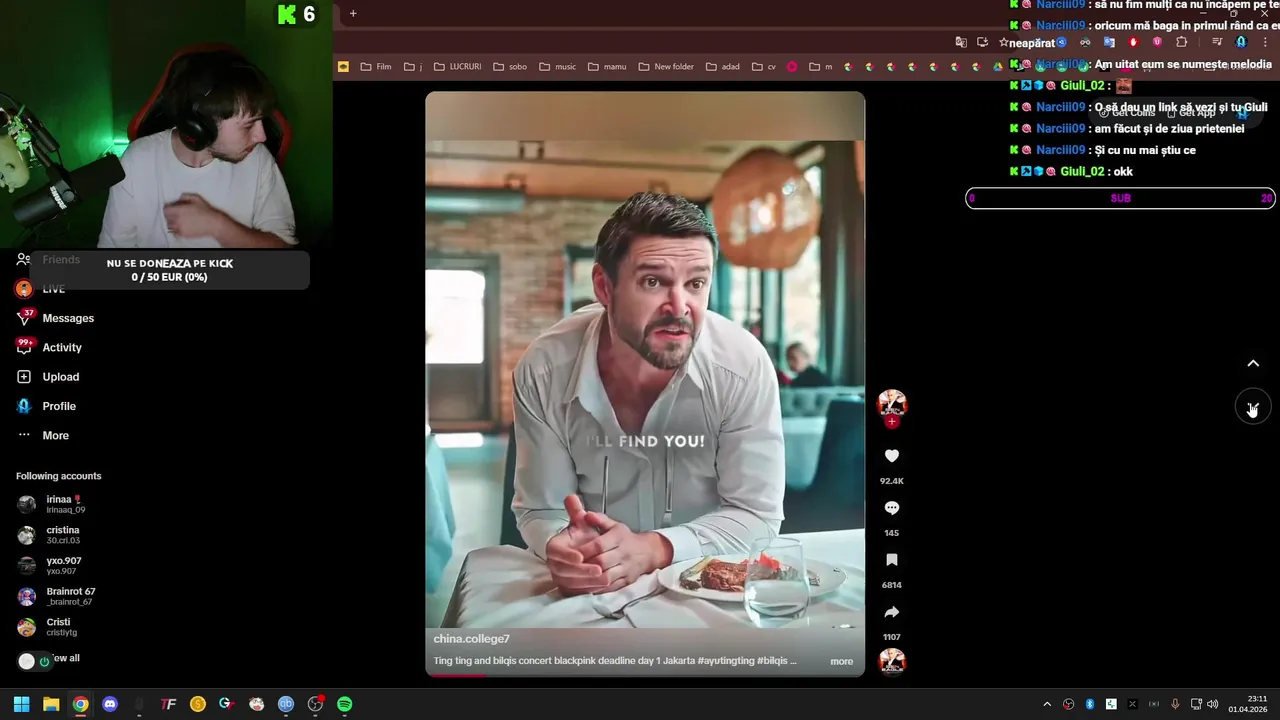Open OBS Studio from taskbar

(315, 704)
